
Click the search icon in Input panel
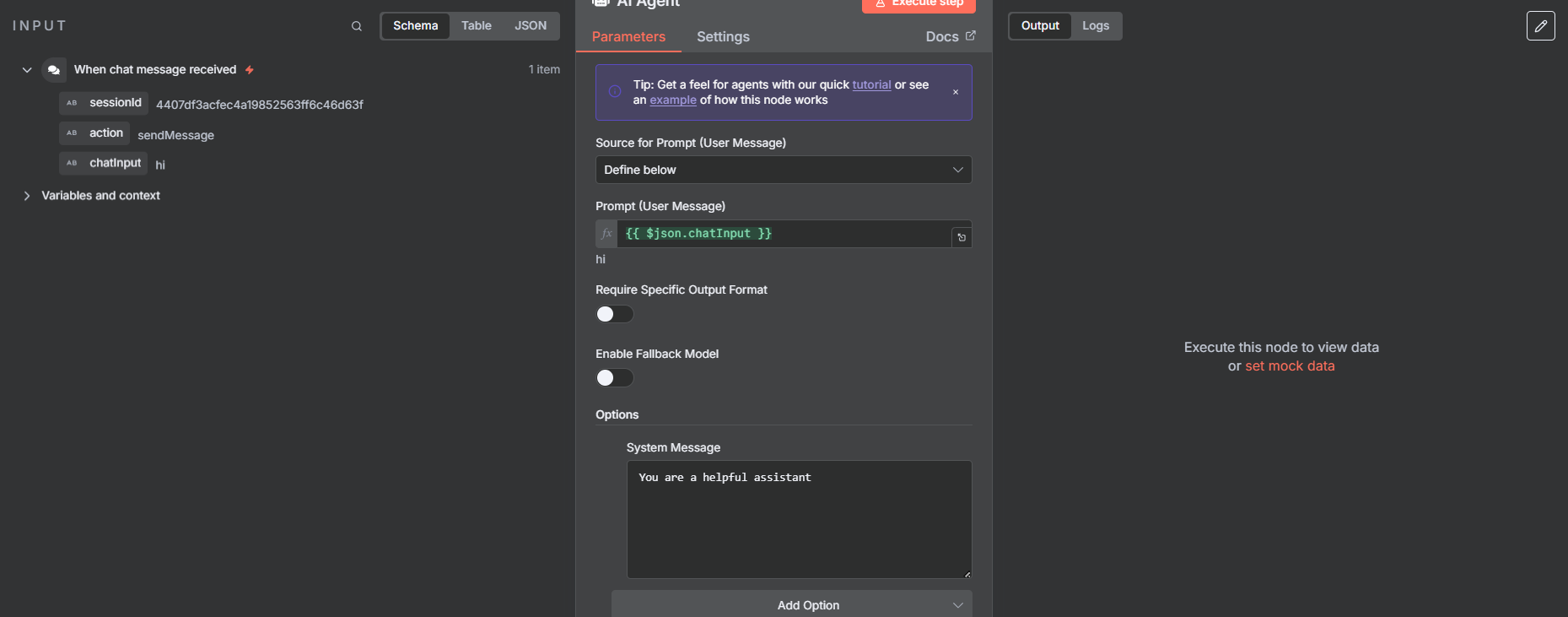click(357, 26)
